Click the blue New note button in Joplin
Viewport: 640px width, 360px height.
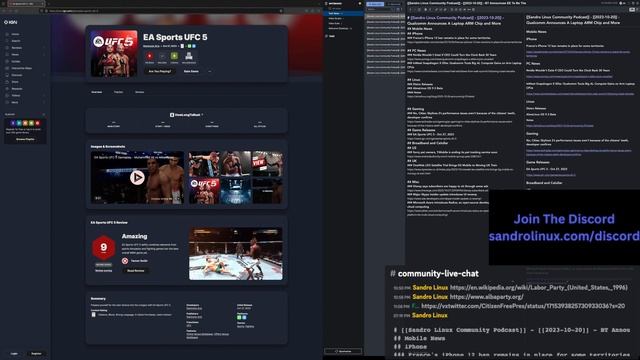click(x=375, y=4)
